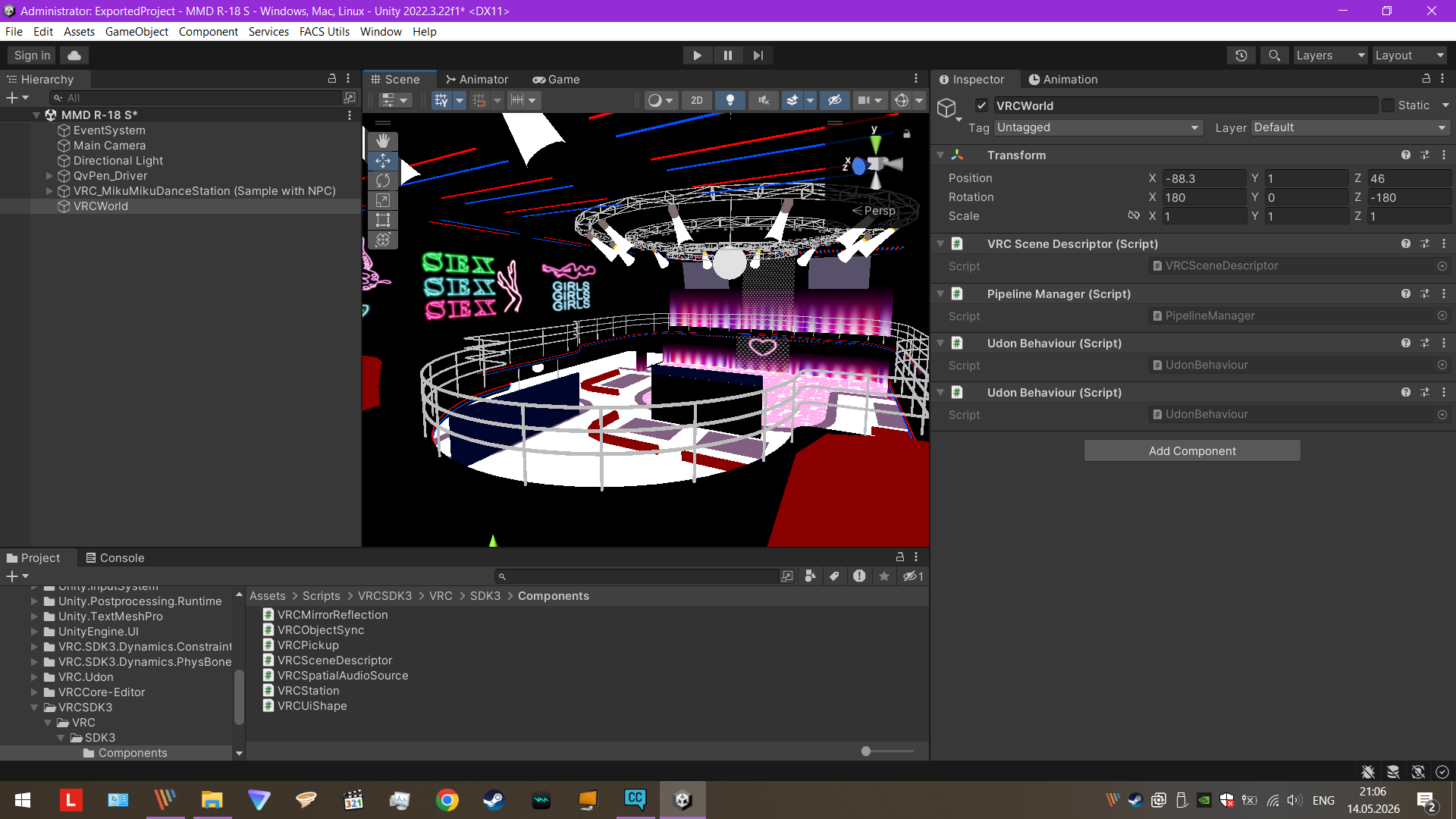This screenshot has height=819, width=1456.
Task: Click the Sign in button
Action: (32, 55)
